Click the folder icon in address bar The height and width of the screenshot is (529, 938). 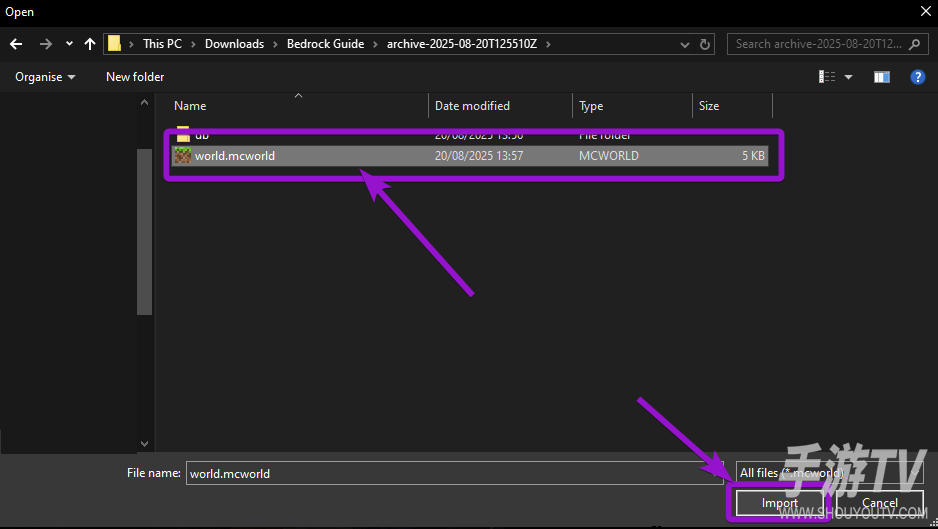114,44
